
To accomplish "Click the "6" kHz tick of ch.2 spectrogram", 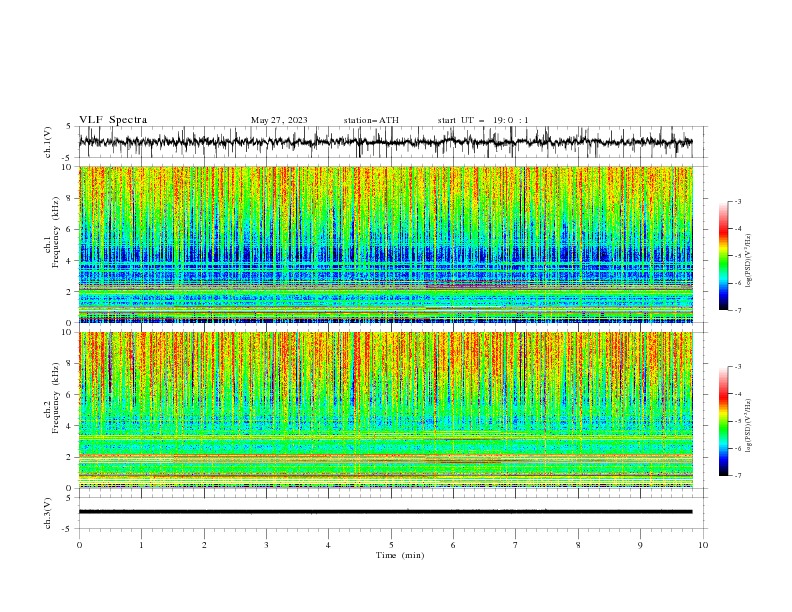I will tap(71, 395).
